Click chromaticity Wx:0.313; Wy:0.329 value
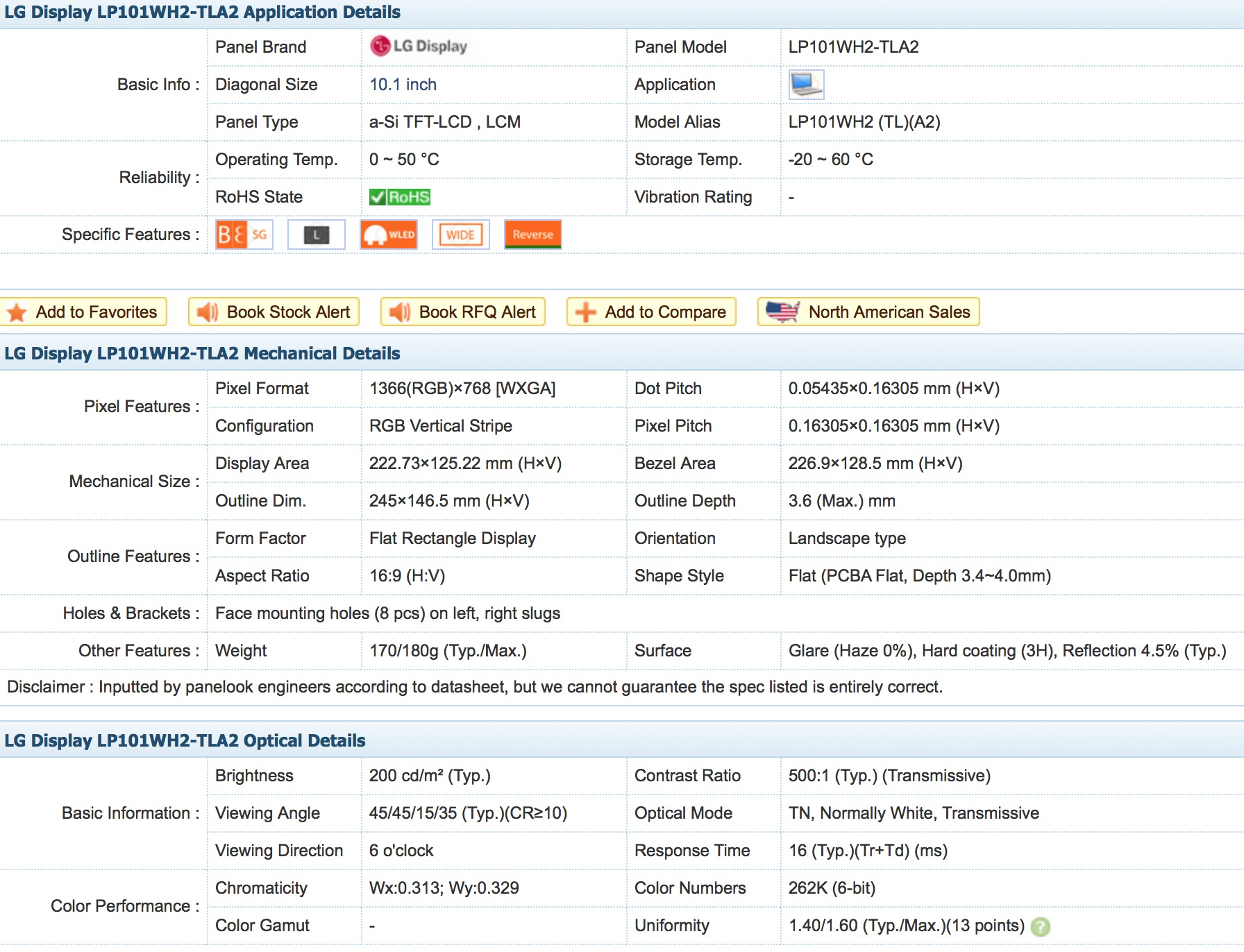 click(444, 888)
